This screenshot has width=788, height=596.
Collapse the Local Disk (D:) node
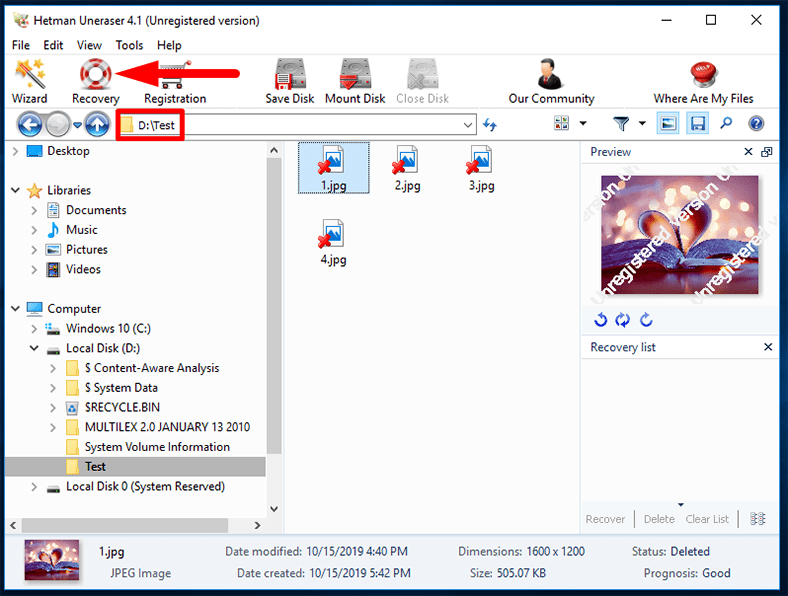34,348
